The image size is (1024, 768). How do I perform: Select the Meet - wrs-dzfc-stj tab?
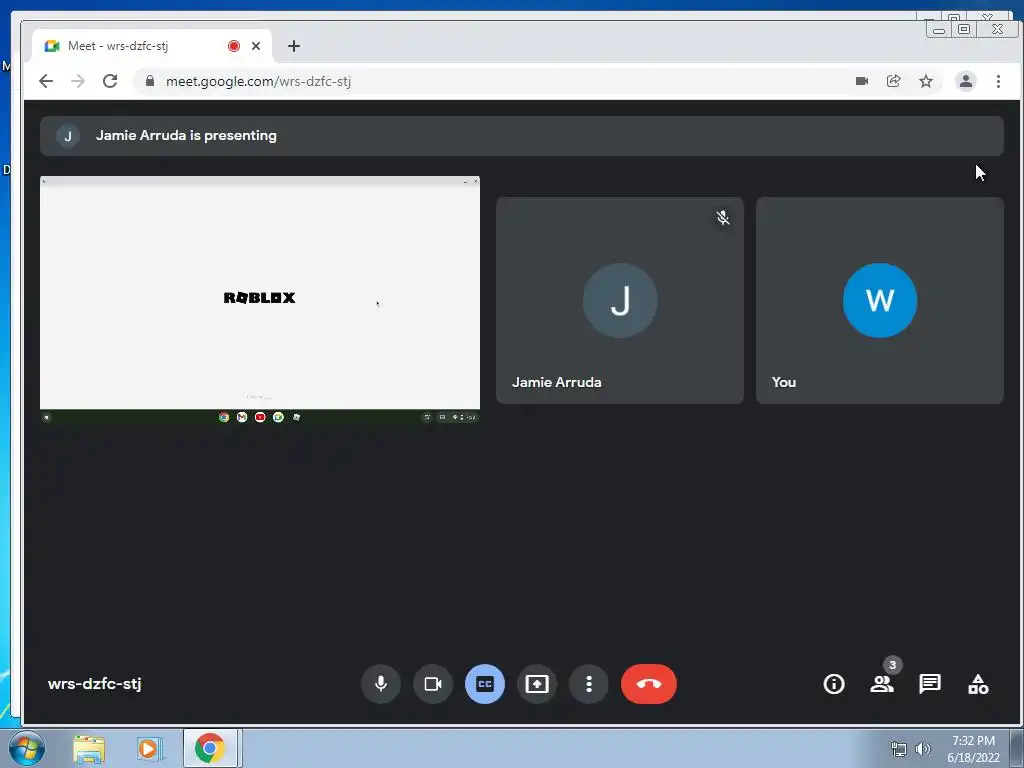click(152, 46)
